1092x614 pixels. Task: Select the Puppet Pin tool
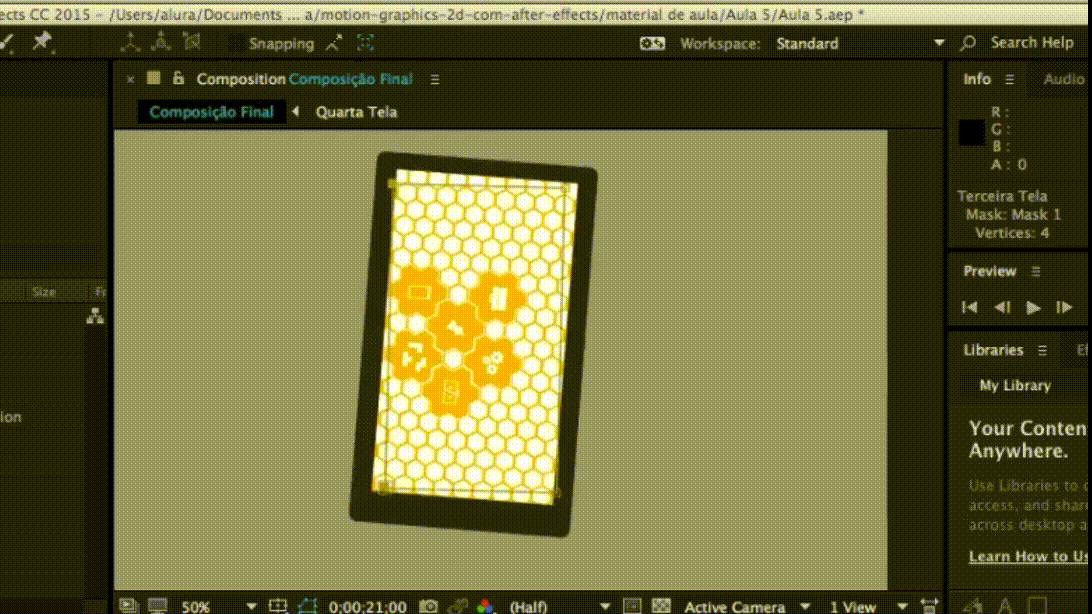[x=42, y=41]
